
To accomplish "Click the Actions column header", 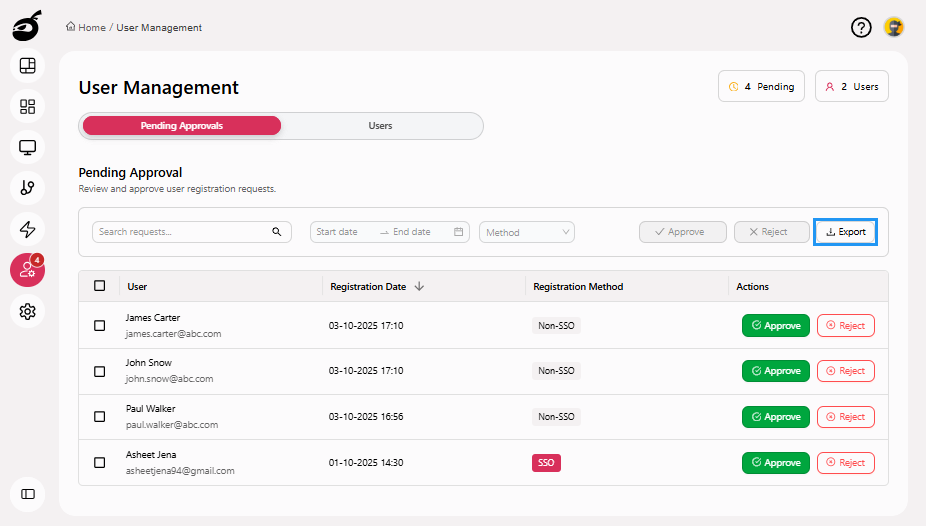I will (x=752, y=286).
